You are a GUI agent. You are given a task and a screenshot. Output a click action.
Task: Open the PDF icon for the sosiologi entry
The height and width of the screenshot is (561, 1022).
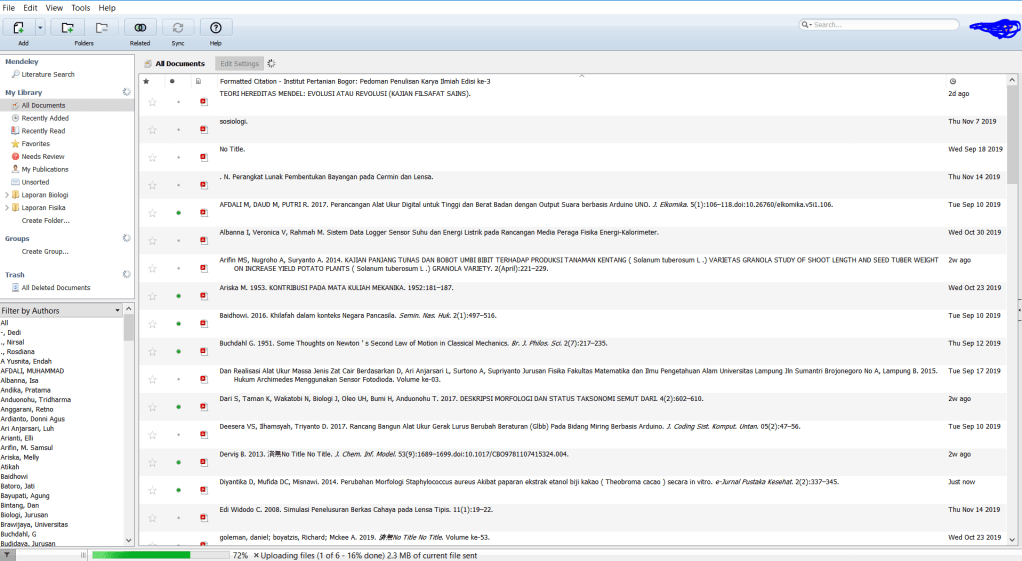[204, 129]
